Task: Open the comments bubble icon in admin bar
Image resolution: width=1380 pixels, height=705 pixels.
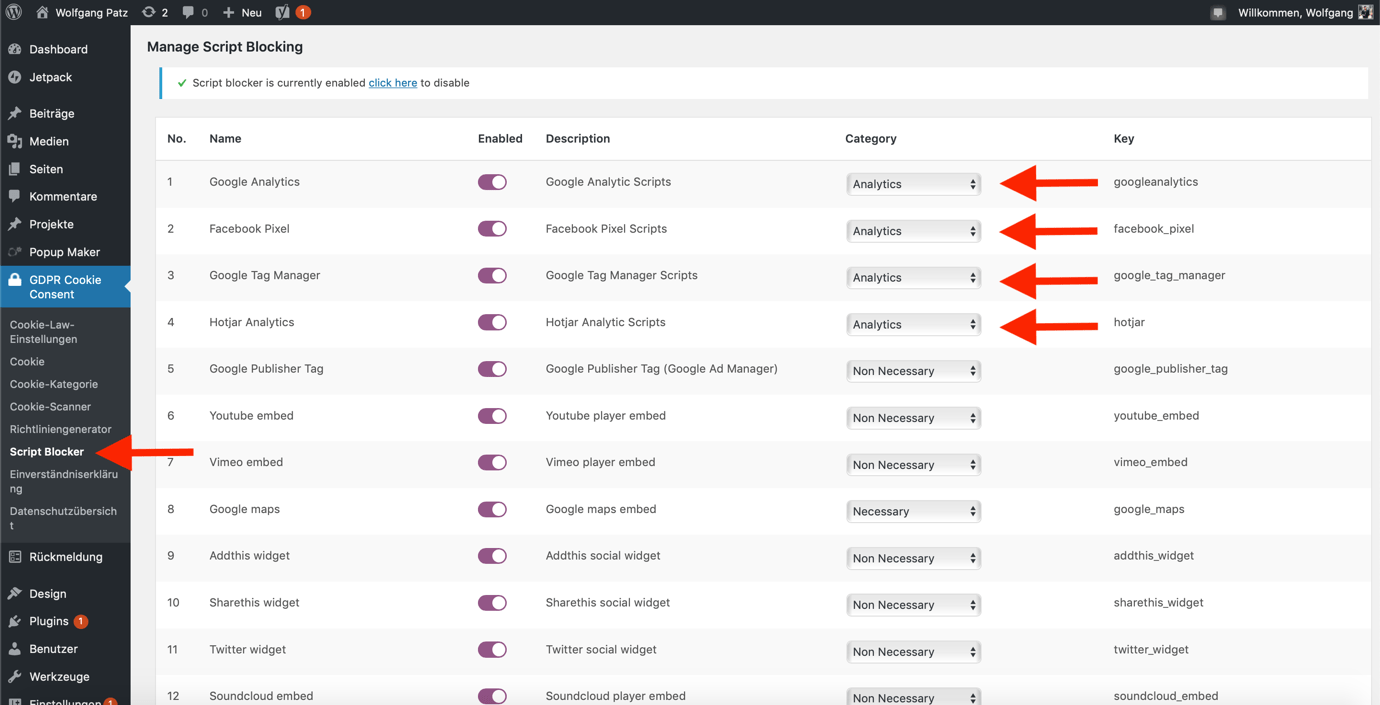Action: pyautogui.click(x=188, y=13)
